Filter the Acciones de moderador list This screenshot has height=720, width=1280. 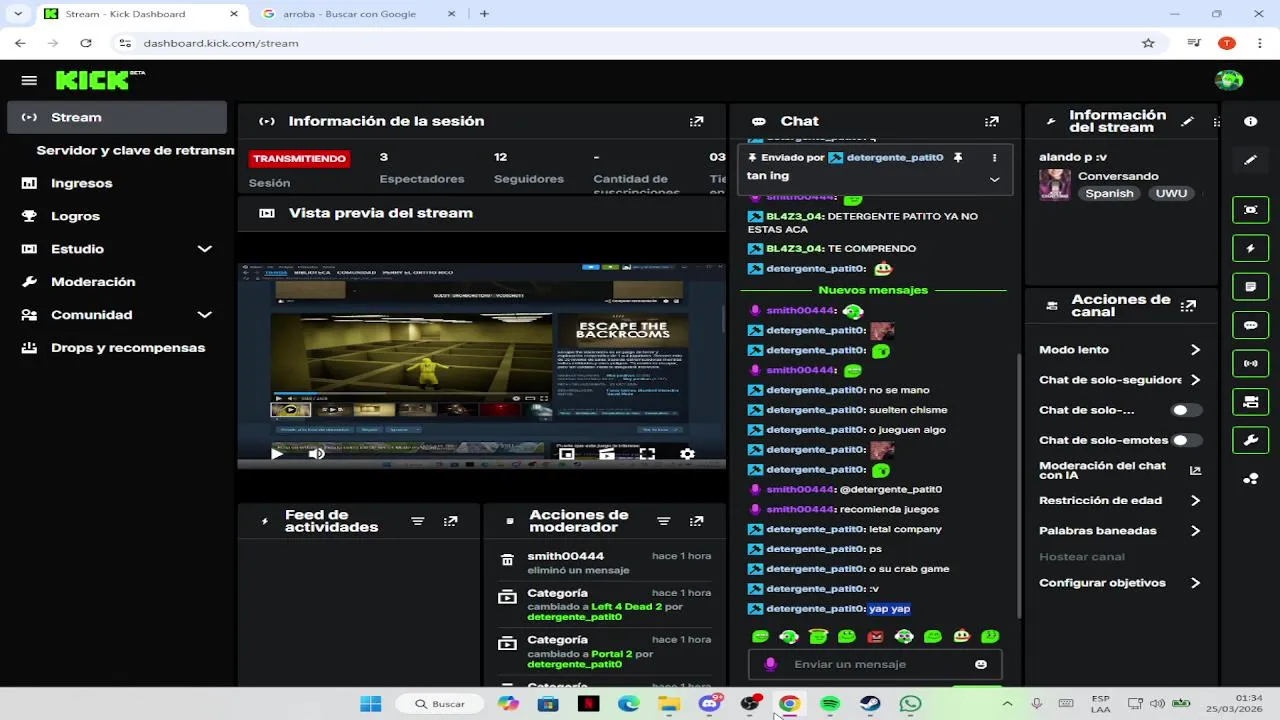click(663, 521)
